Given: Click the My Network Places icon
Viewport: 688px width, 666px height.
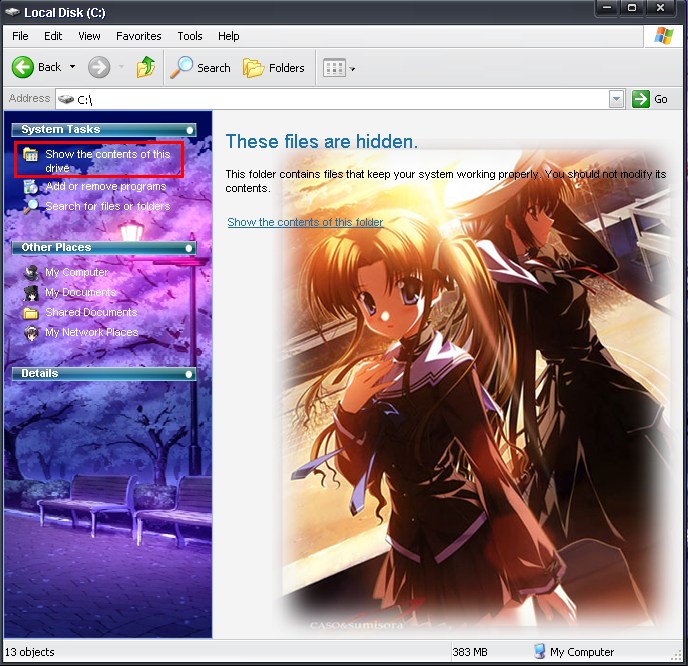Looking at the screenshot, I should click(x=31, y=333).
